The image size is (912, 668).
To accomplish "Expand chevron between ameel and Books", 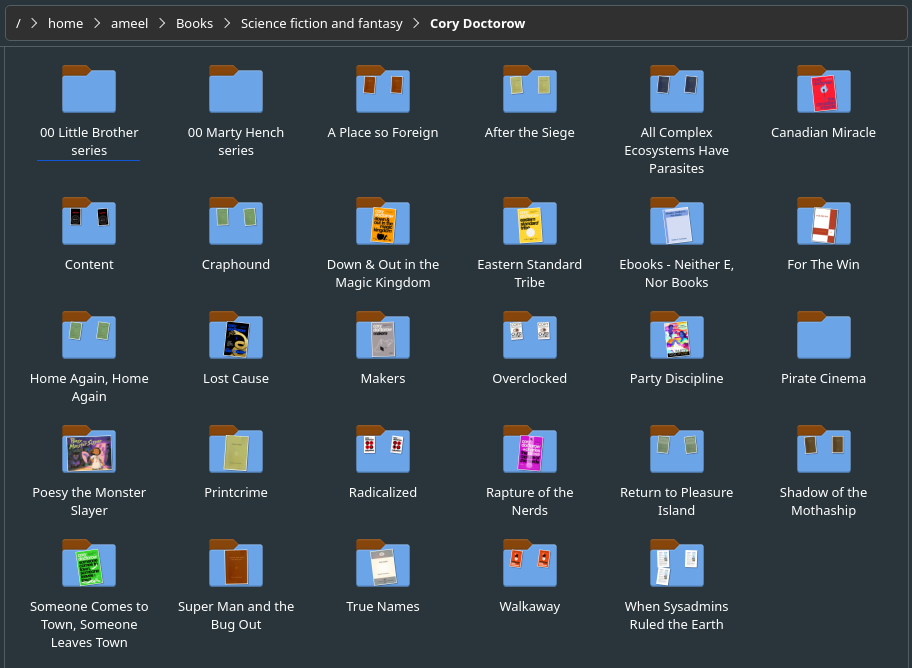I will (x=162, y=23).
